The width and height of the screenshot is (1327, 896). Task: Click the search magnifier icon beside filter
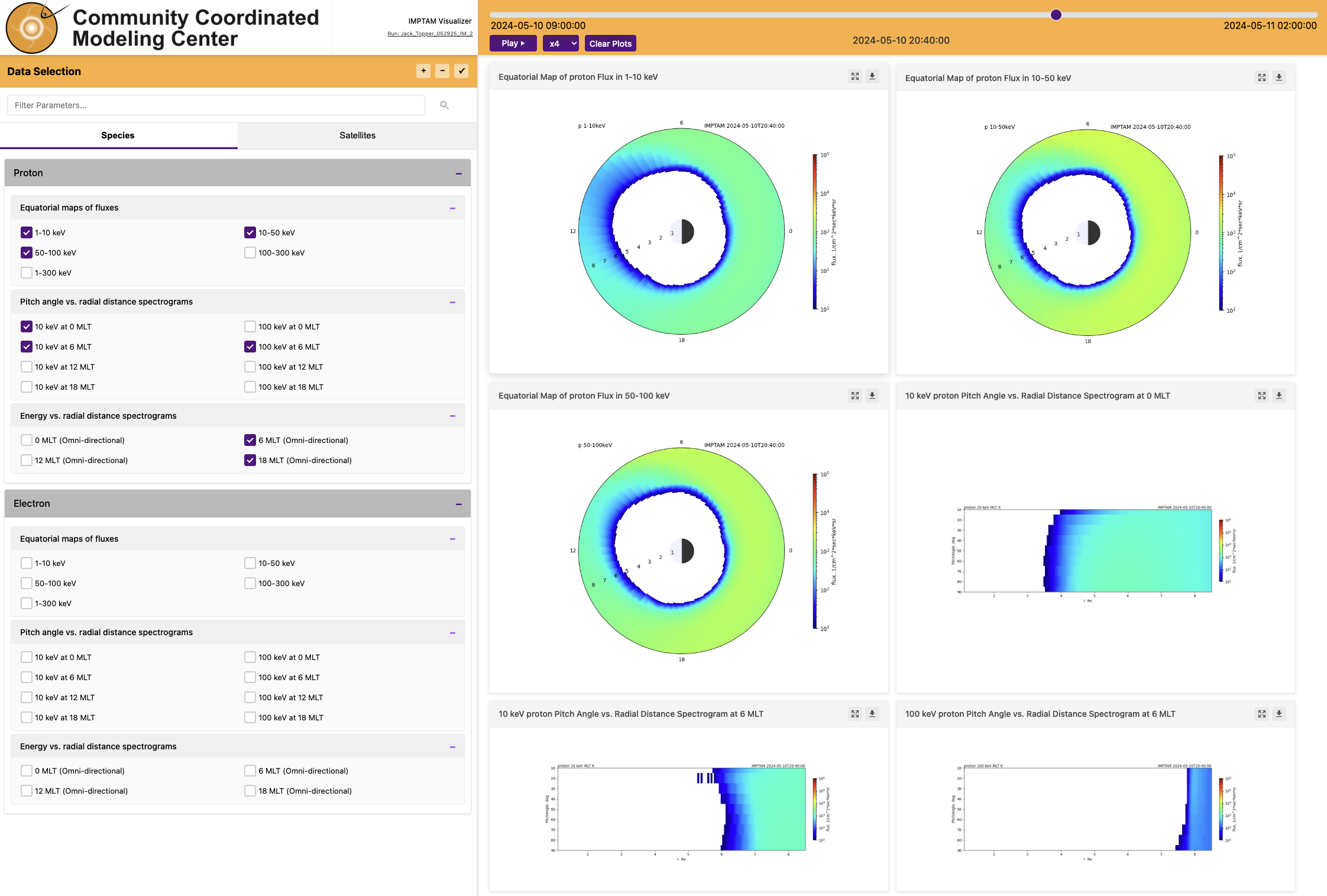(x=444, y=105)
